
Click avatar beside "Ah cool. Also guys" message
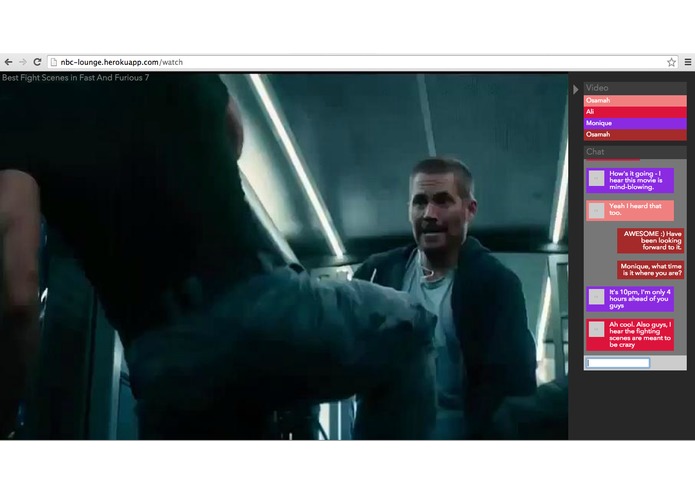click(596, 329)
